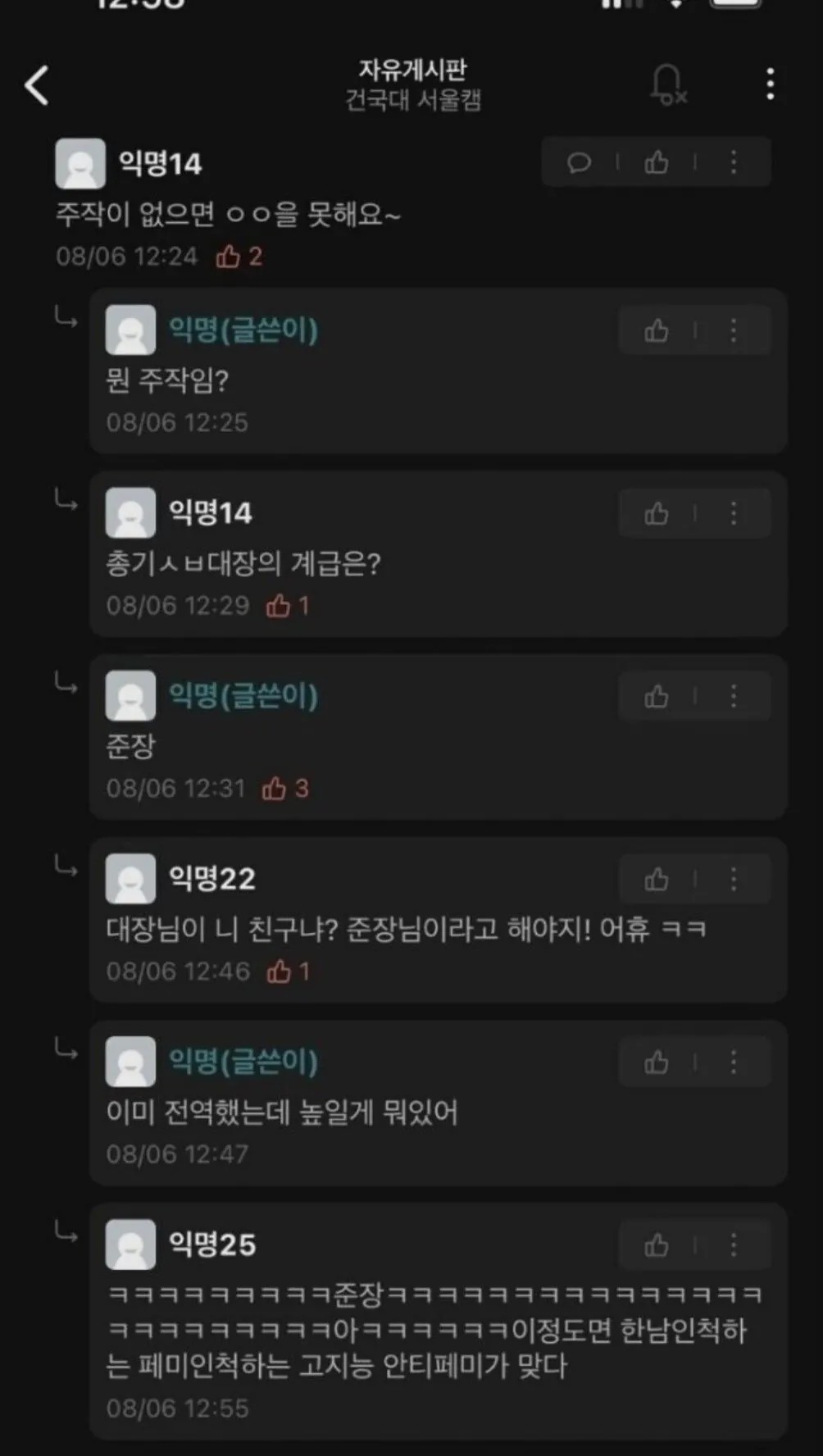Like the reply '준장'
The image size is (823, 1456).
point(657,697)
